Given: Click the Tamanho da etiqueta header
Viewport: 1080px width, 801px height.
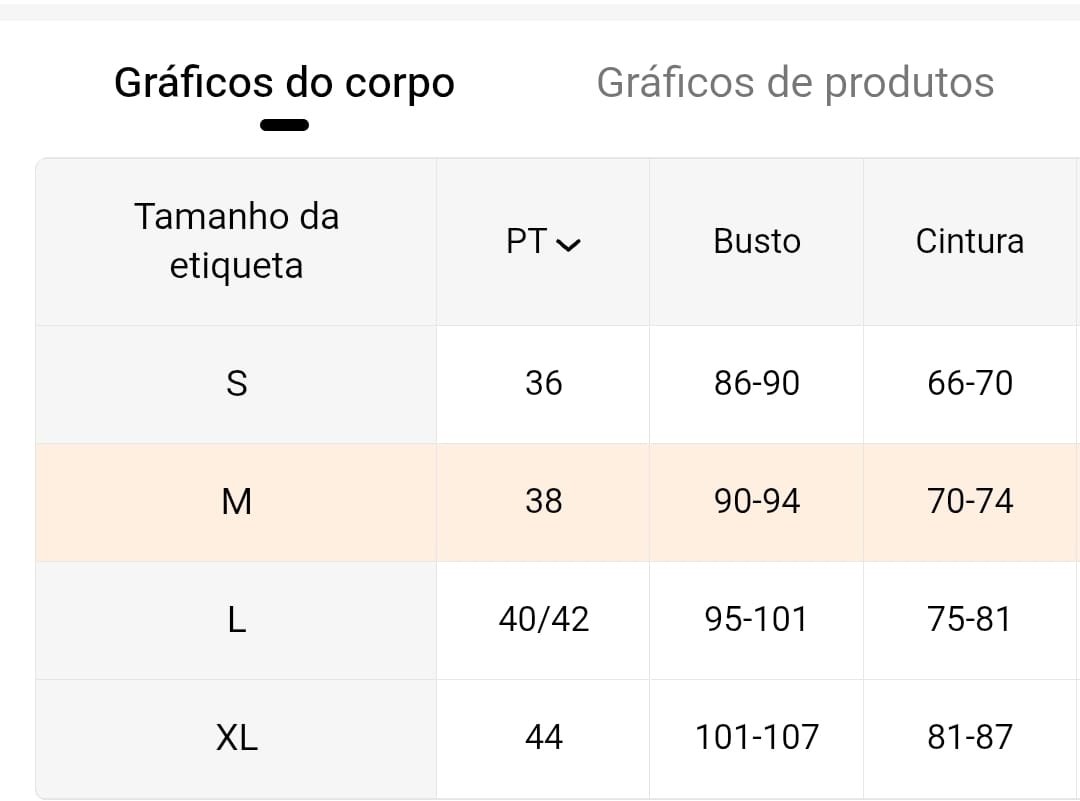Looking at the screenshot, I should click(236, 241).
